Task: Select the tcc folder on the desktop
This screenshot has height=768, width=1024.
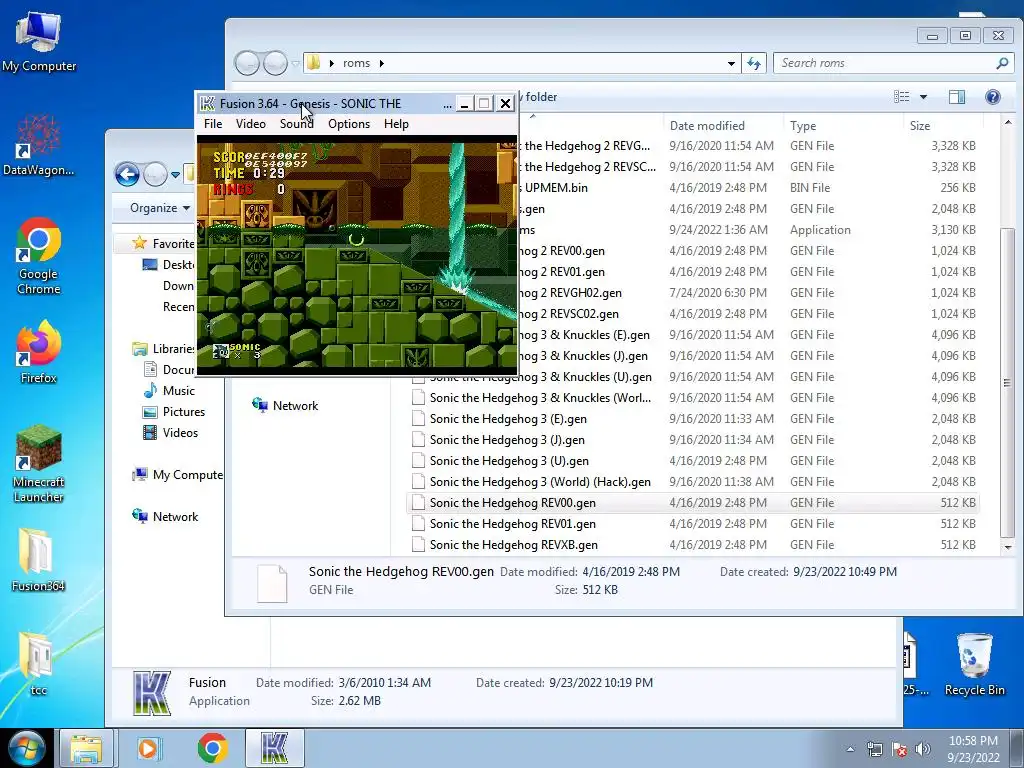Action: click(x=39, y=664)
